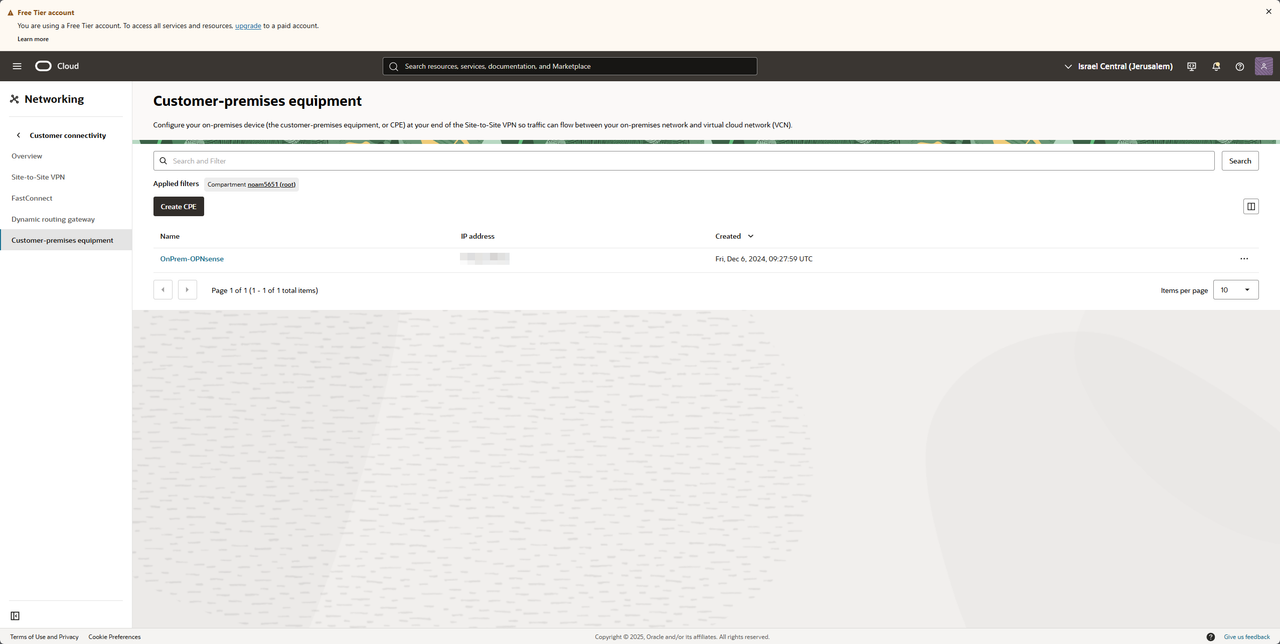The height and width of the screenshot is (644, 1280).
Task: Open the notifications bell icon
Action: tap(1216, 66)
